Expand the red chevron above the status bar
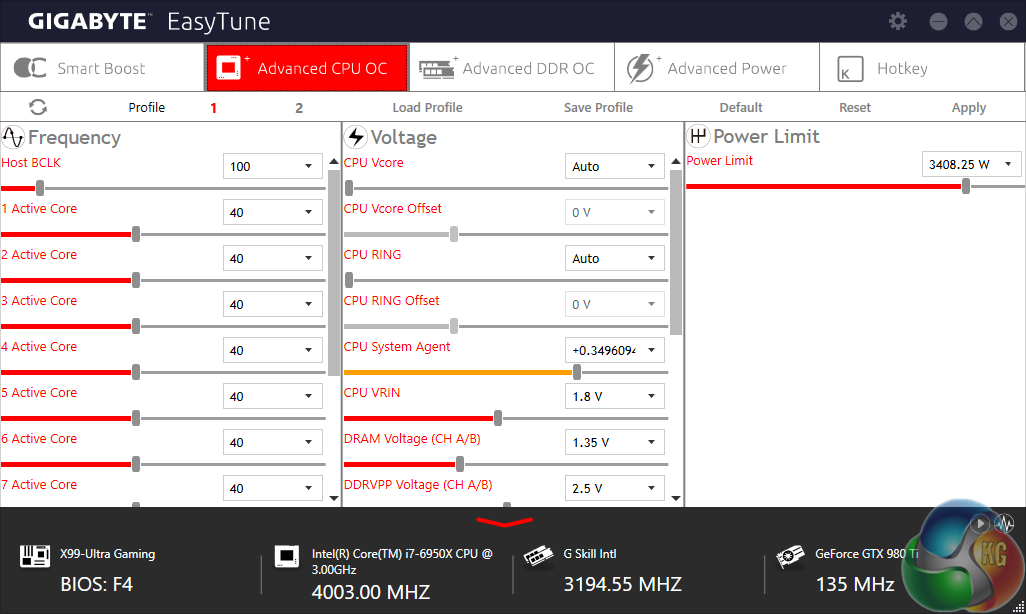The width and height of the screenshot is (1026, 614). tap(504, 522)
